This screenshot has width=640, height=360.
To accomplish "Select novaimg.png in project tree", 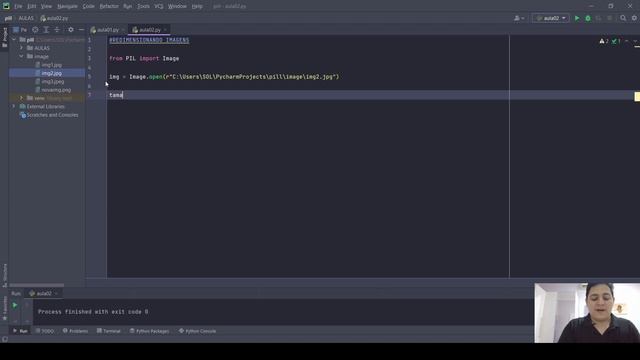I will (56, 90).
